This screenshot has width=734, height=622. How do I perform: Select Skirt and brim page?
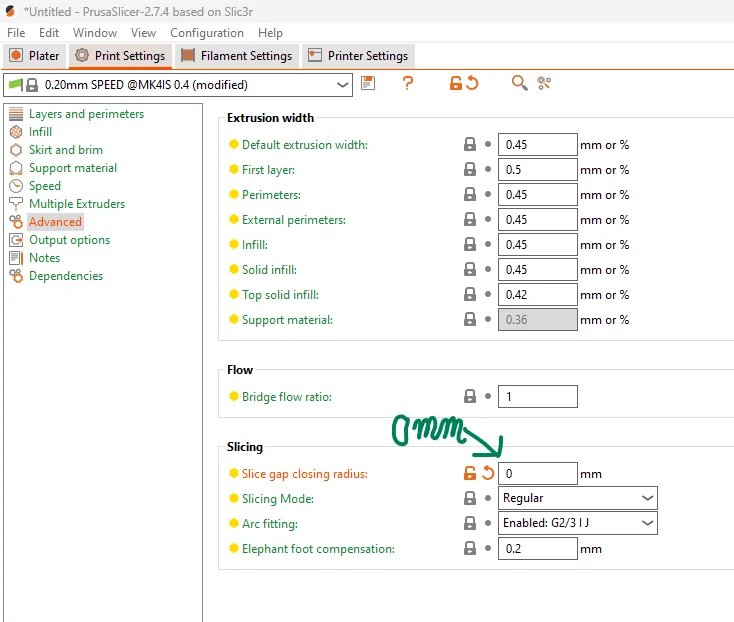[x=66, y=150]
